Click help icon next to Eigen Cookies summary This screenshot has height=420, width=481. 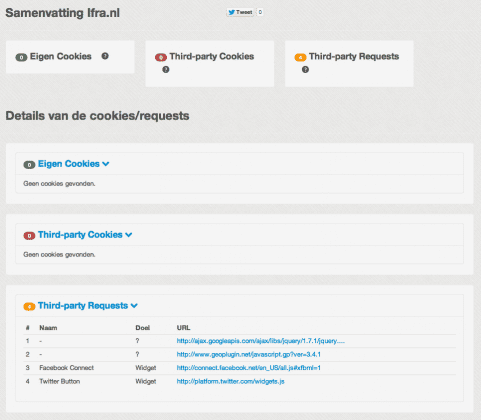[x=105, y=56]
